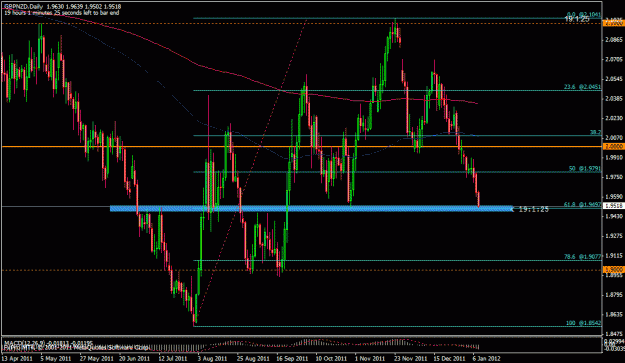Click the white current price tag 1.9518
625x363 pixels.
(x=614, y=206)
